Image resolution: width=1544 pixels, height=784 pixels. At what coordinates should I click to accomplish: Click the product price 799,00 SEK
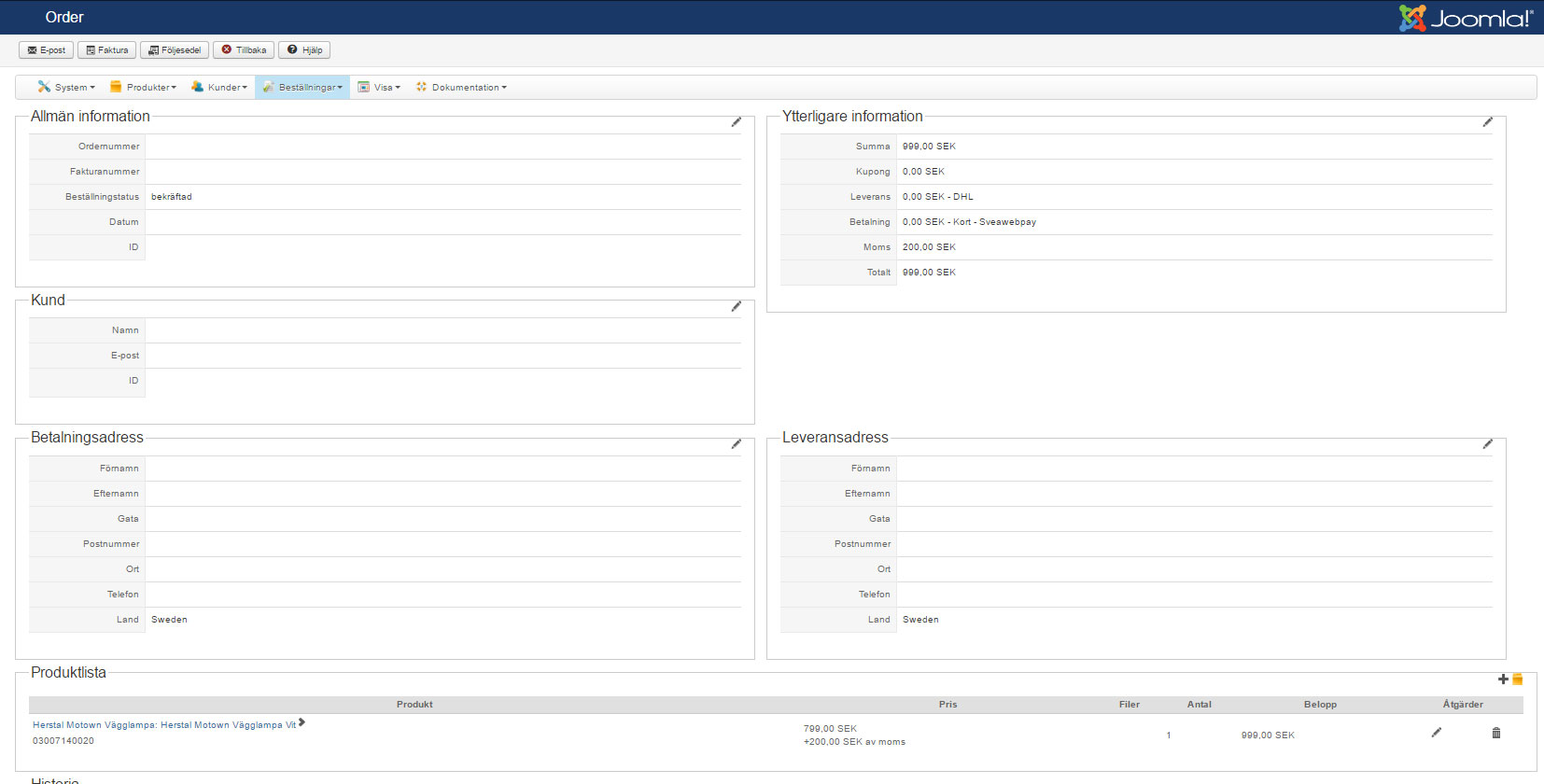(x=830, y=729)
